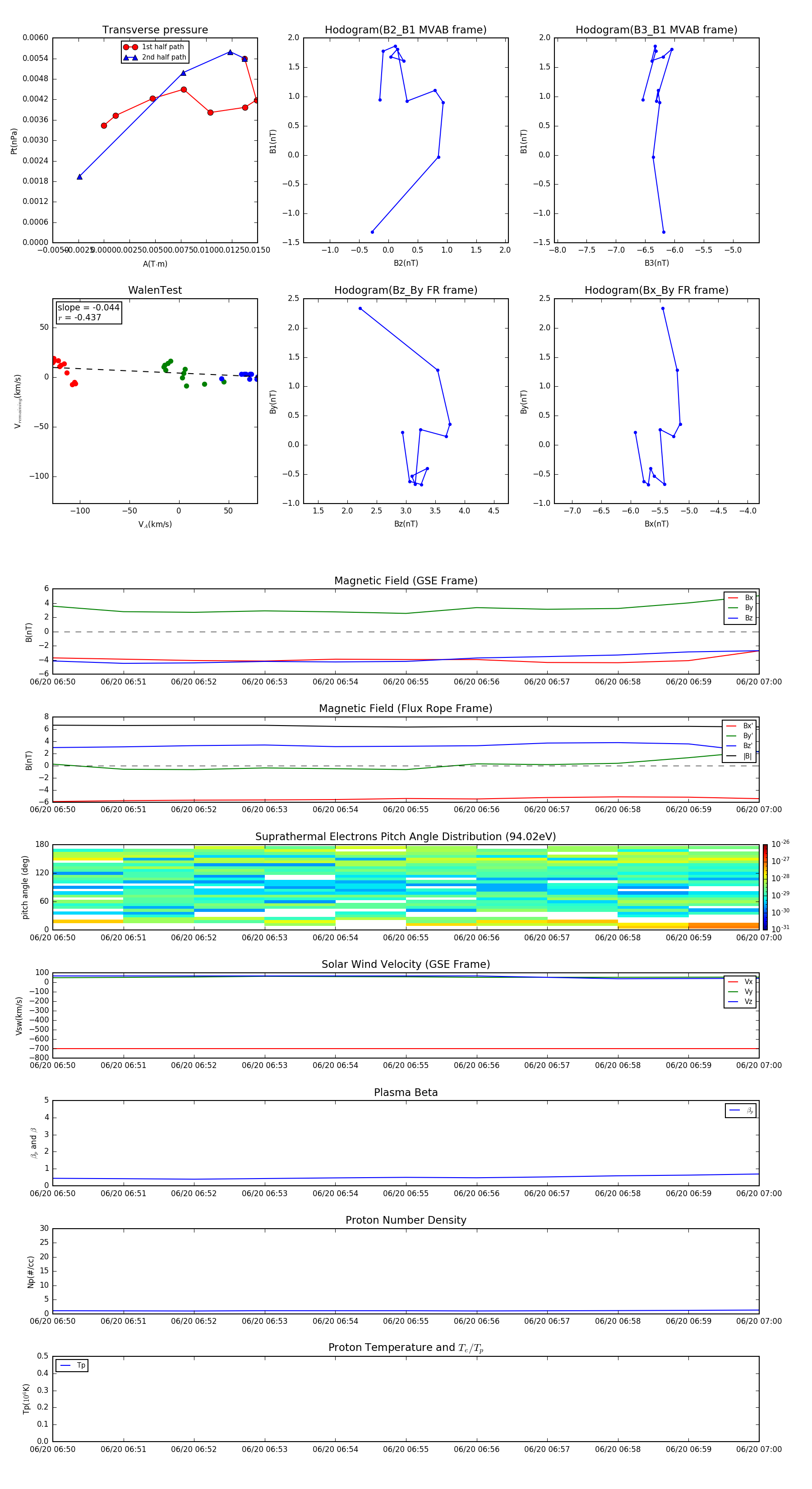Click the "V_A(km/s)" axis label under WalenTest
This screenshot has width=812, height=1489.
(155, 524)
